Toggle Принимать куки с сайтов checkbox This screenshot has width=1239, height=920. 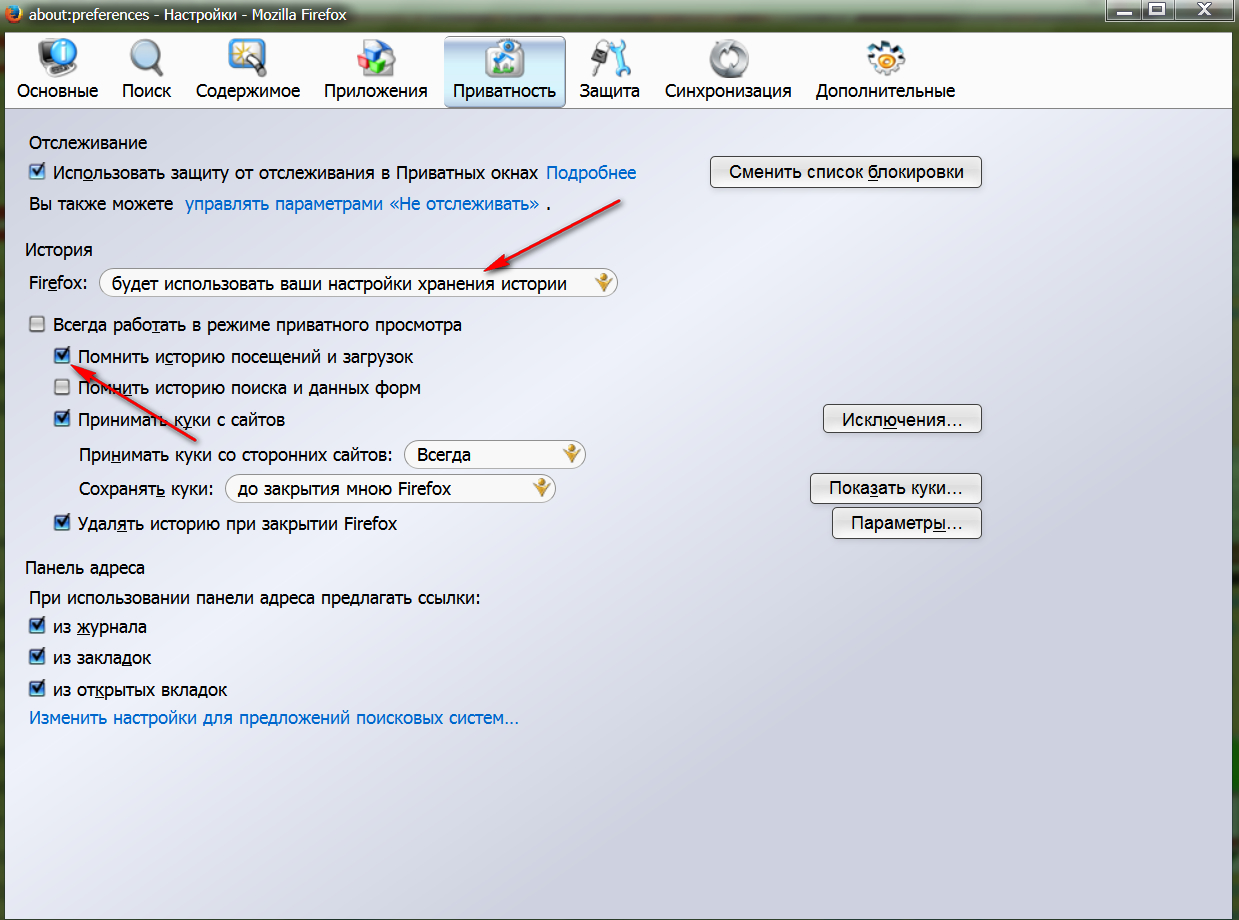[x=62, y=420]
